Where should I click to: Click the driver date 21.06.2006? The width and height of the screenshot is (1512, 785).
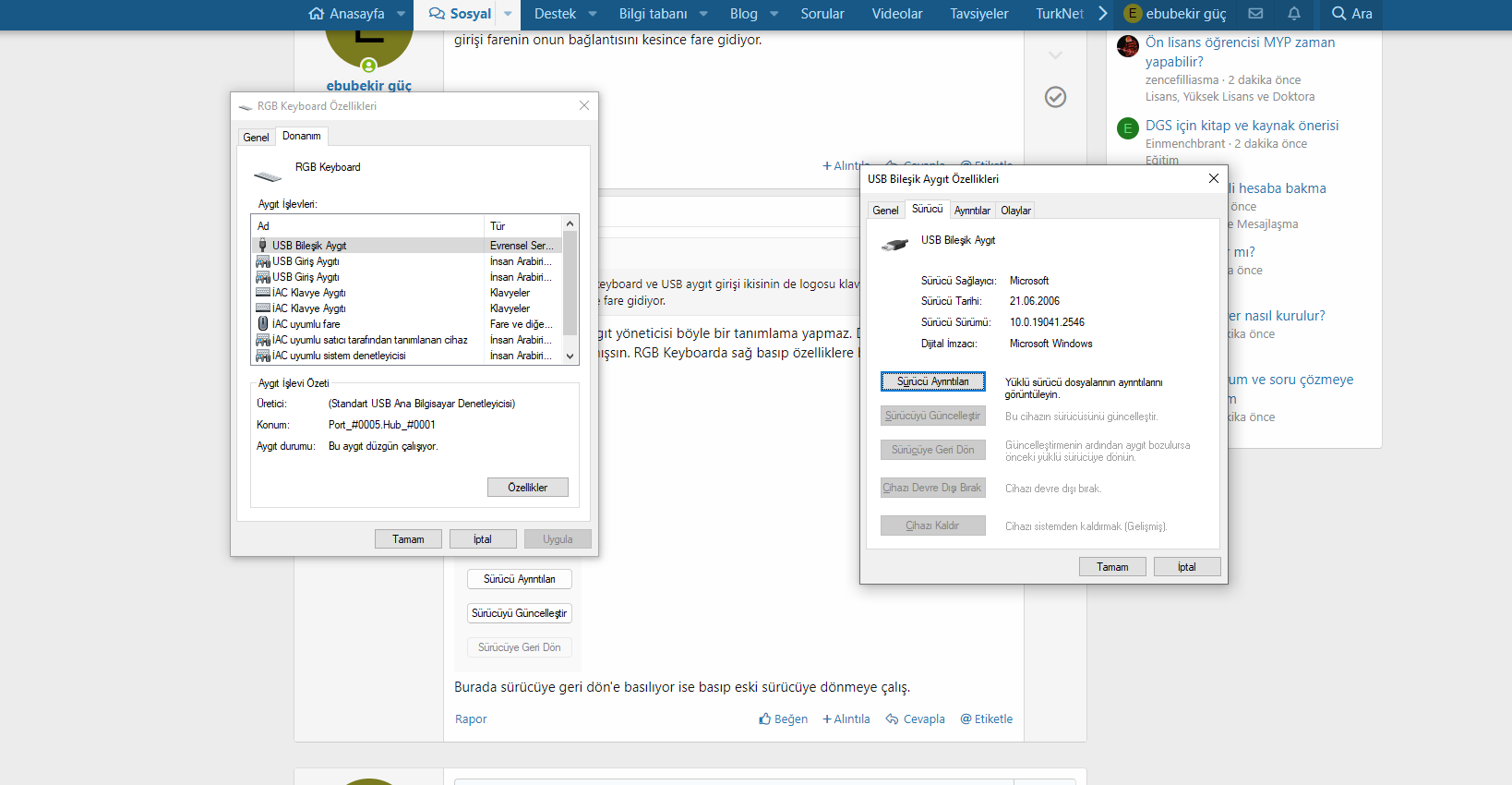click(x=1035, y=301)
